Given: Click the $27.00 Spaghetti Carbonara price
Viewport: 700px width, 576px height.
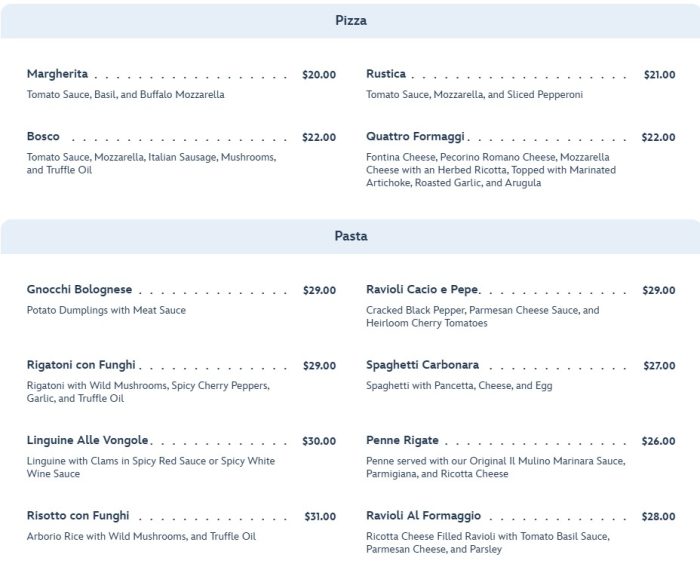Looking at the screenshot, I should tap(659, 366).
